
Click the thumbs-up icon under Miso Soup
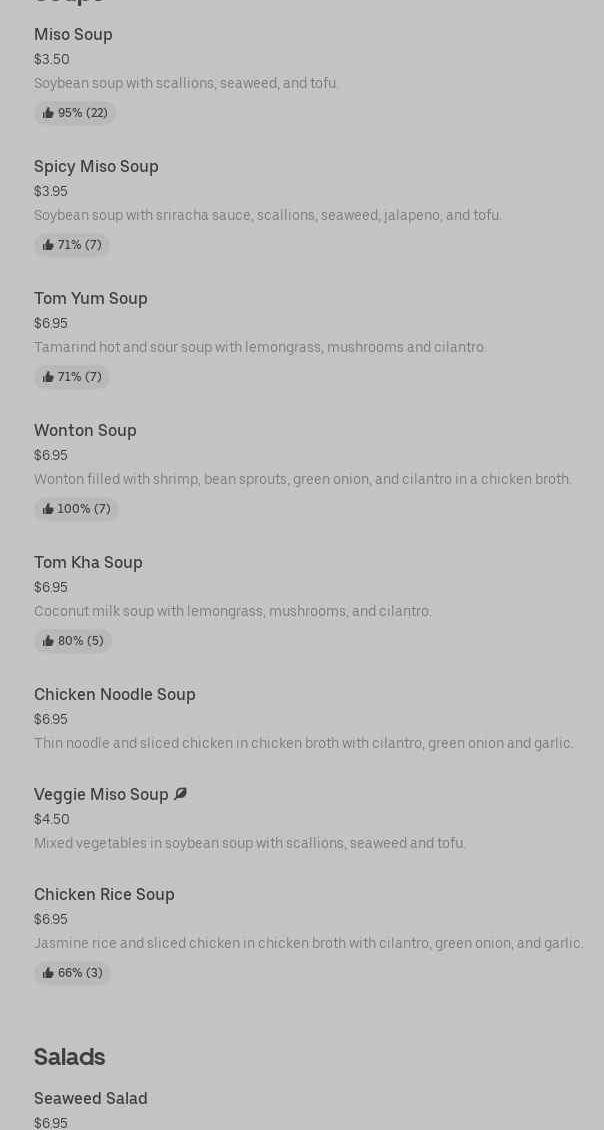[48, 113]
